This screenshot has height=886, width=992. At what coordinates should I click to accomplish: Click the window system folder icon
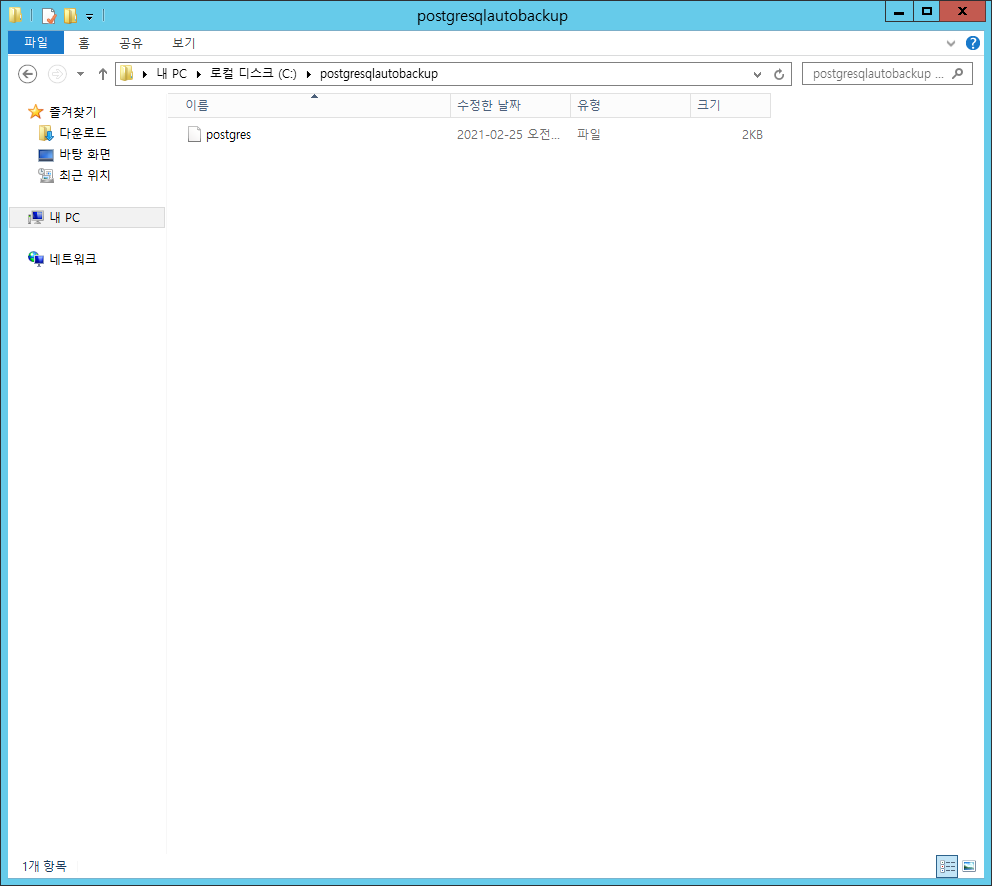(15, 15)
